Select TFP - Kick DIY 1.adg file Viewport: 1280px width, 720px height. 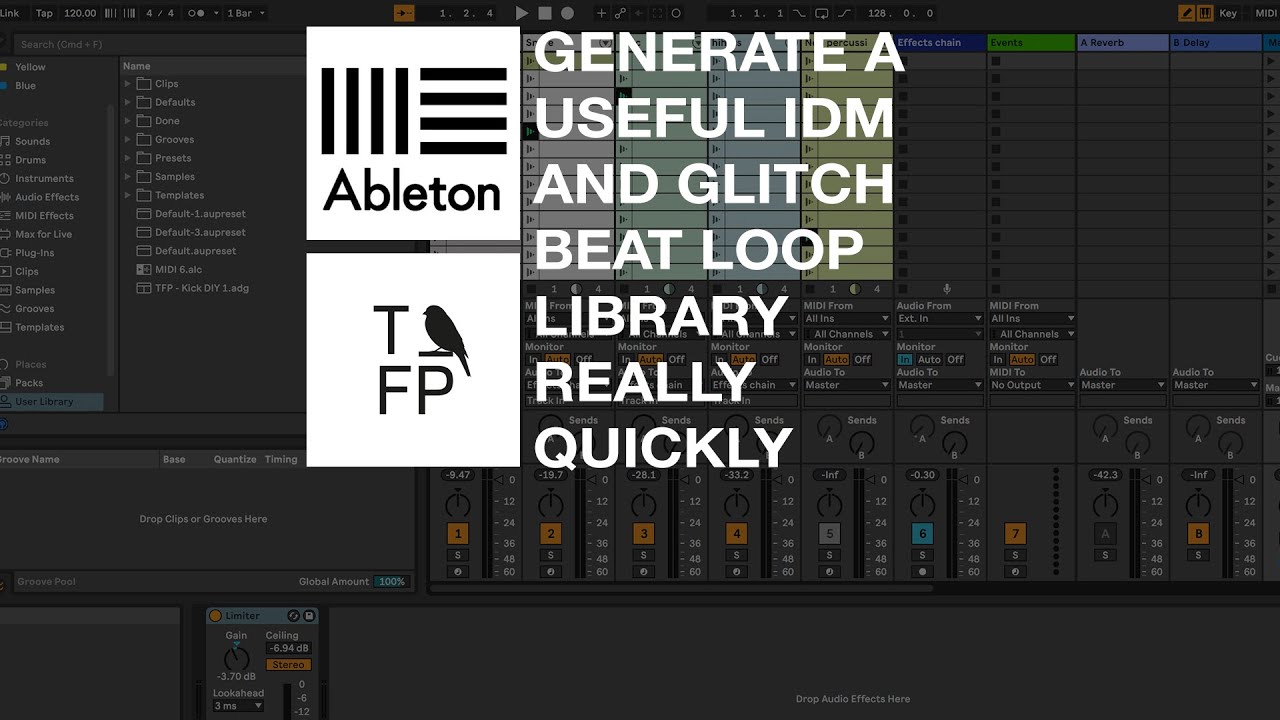(201, 288)
